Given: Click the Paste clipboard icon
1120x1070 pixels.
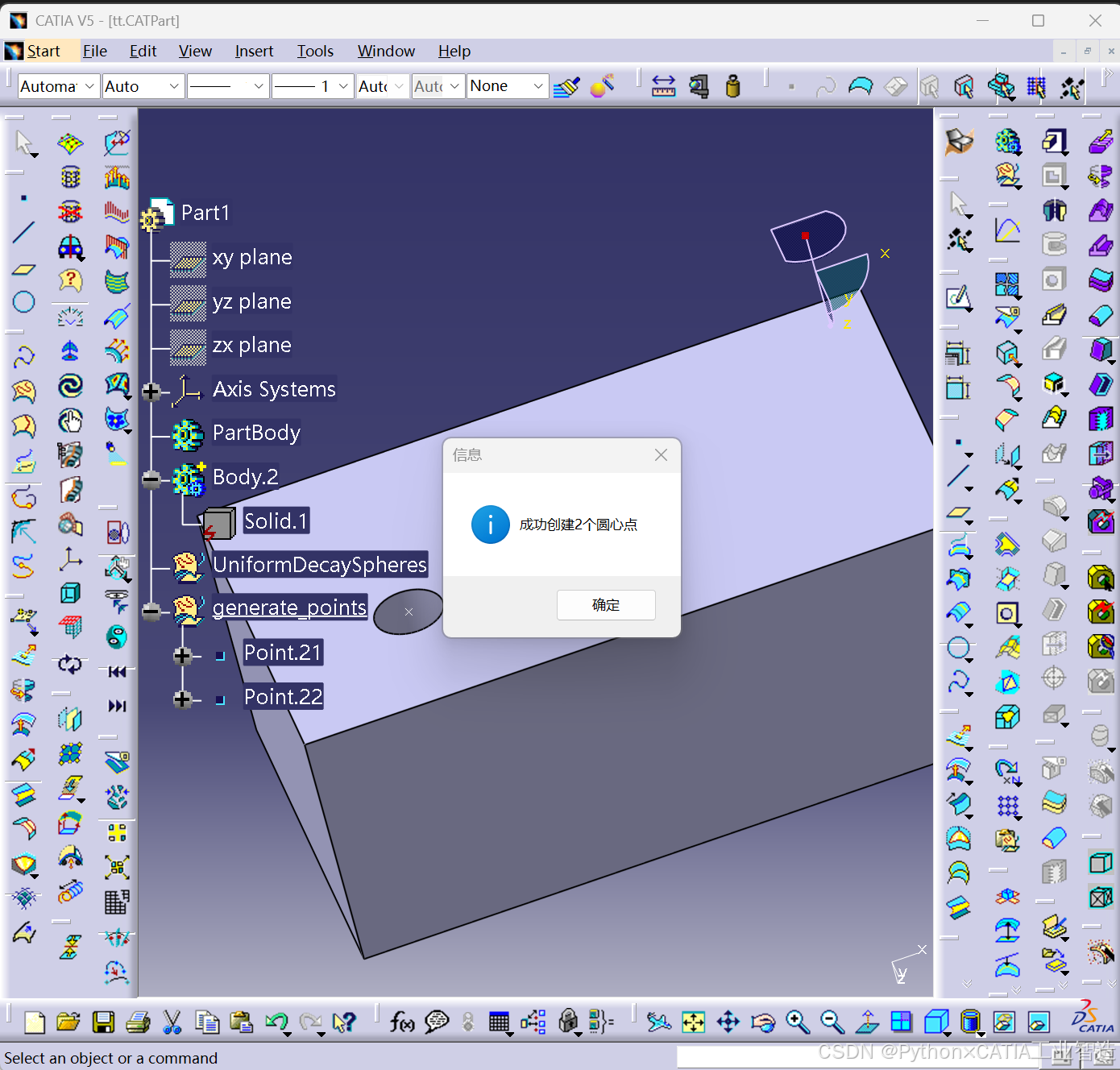Looking at the screenshot, I should pos(242,1022).
